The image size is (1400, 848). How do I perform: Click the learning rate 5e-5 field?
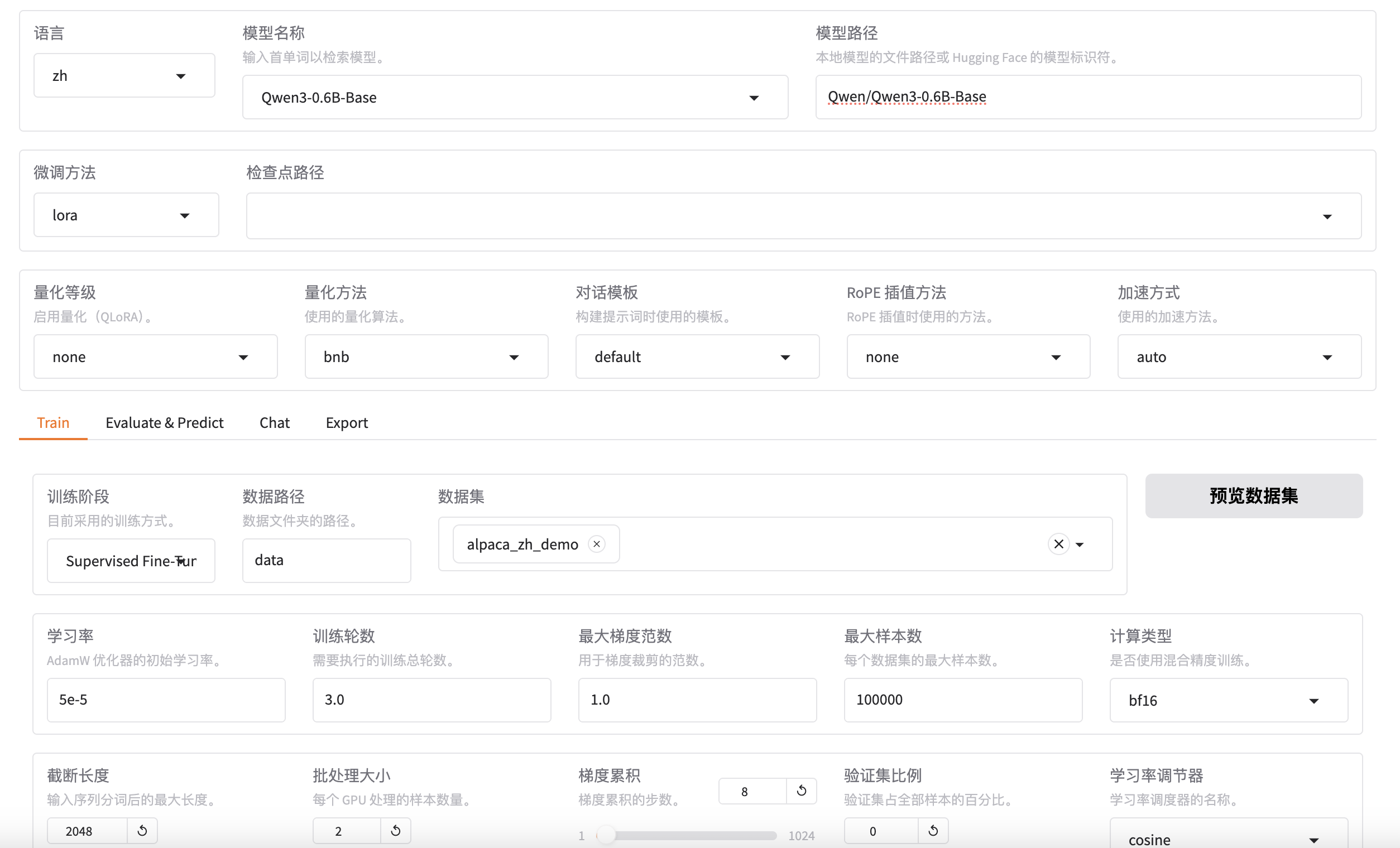coord(165,700)
